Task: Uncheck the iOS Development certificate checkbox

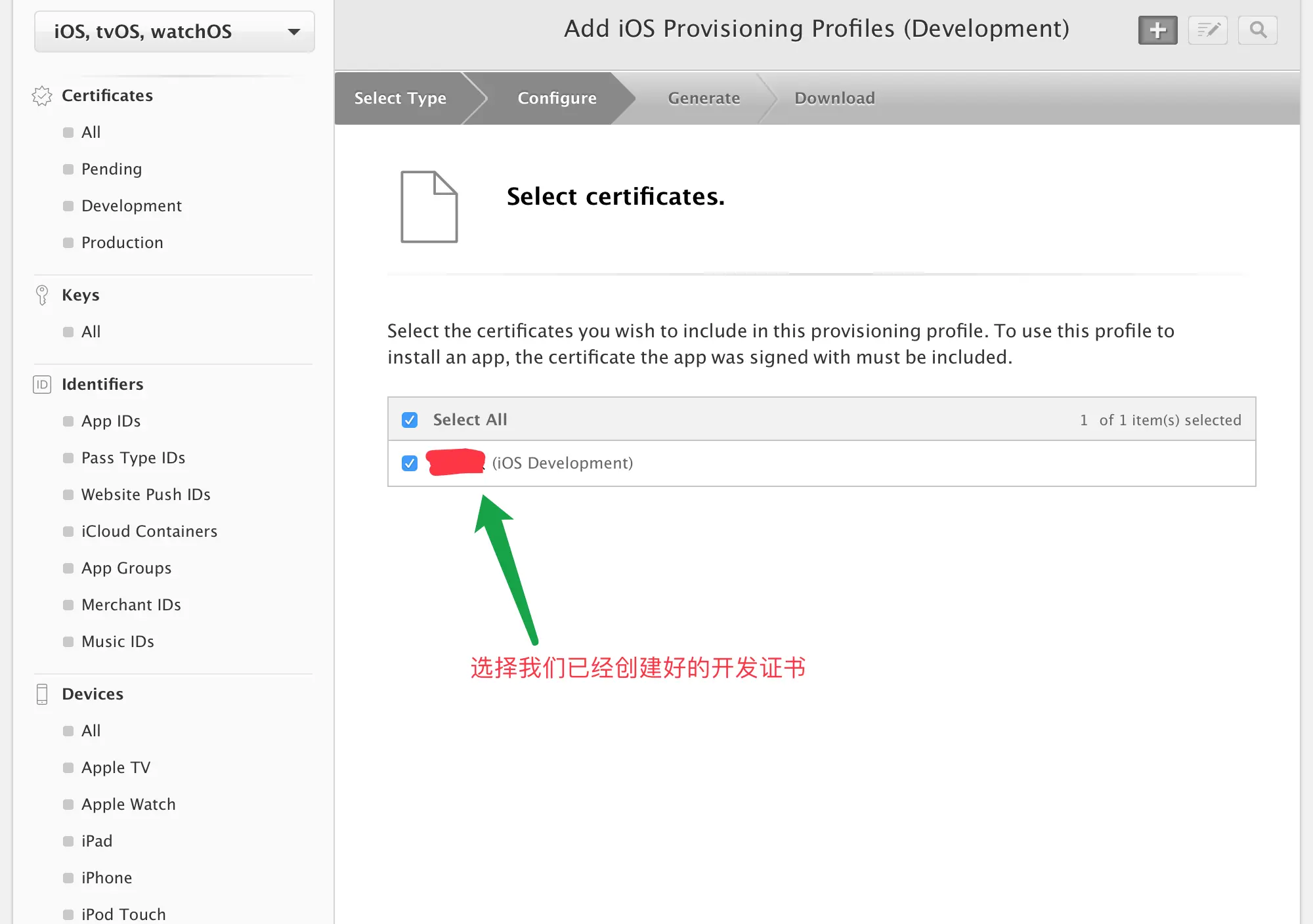Action: [x=410, y=463]
